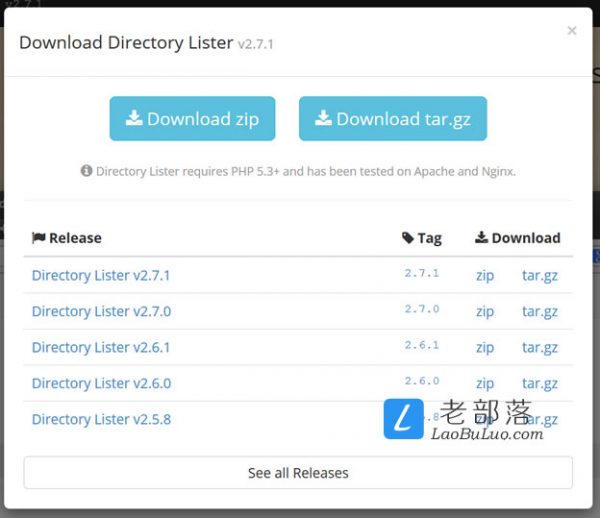This screenshot has width=600, height=518.
Task: Open Directory Lister v2.7.0 release link
Action: pyautogui.click(x=101, y=311)
